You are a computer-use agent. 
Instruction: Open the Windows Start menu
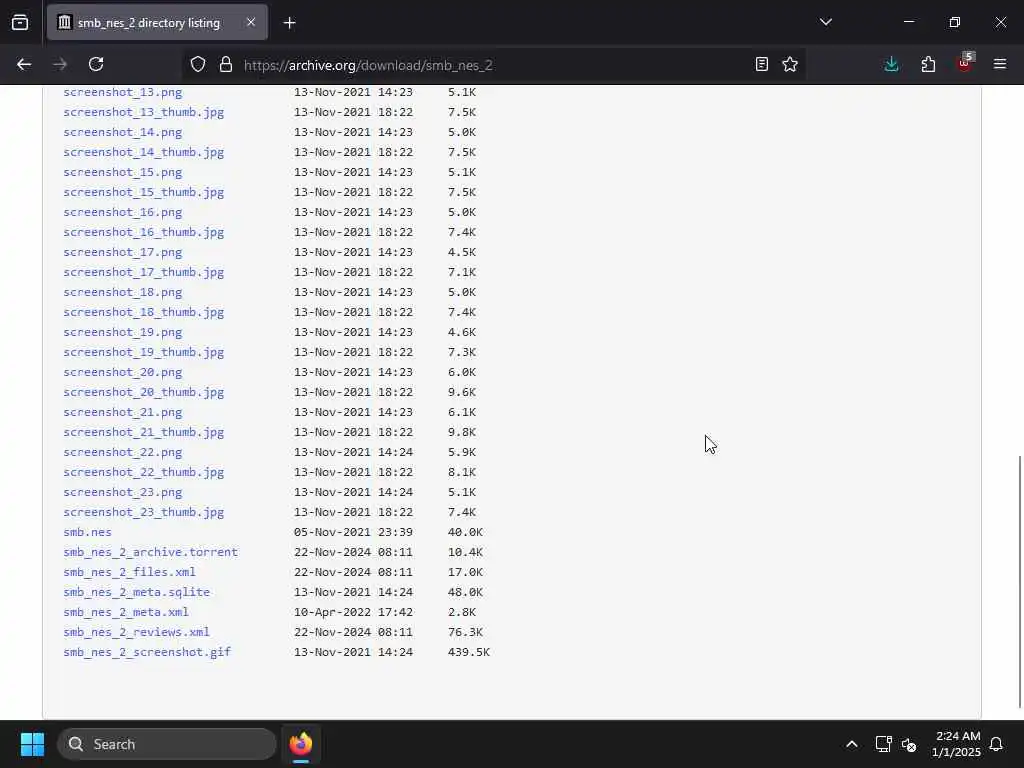click(32, 744)
